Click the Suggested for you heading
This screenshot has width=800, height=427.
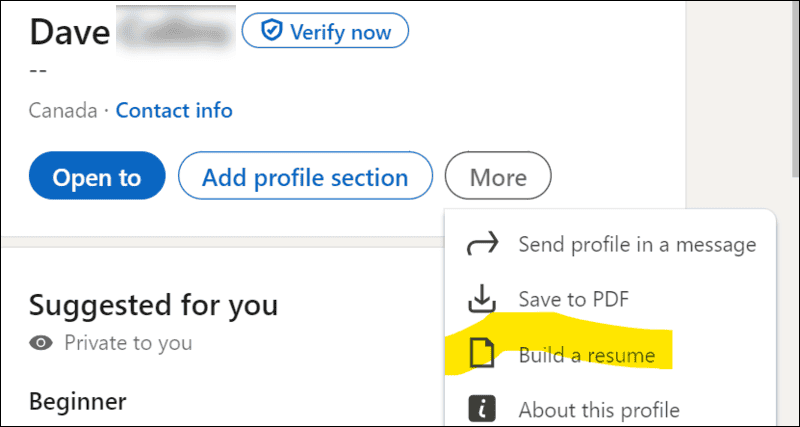(x=154, y=305)
